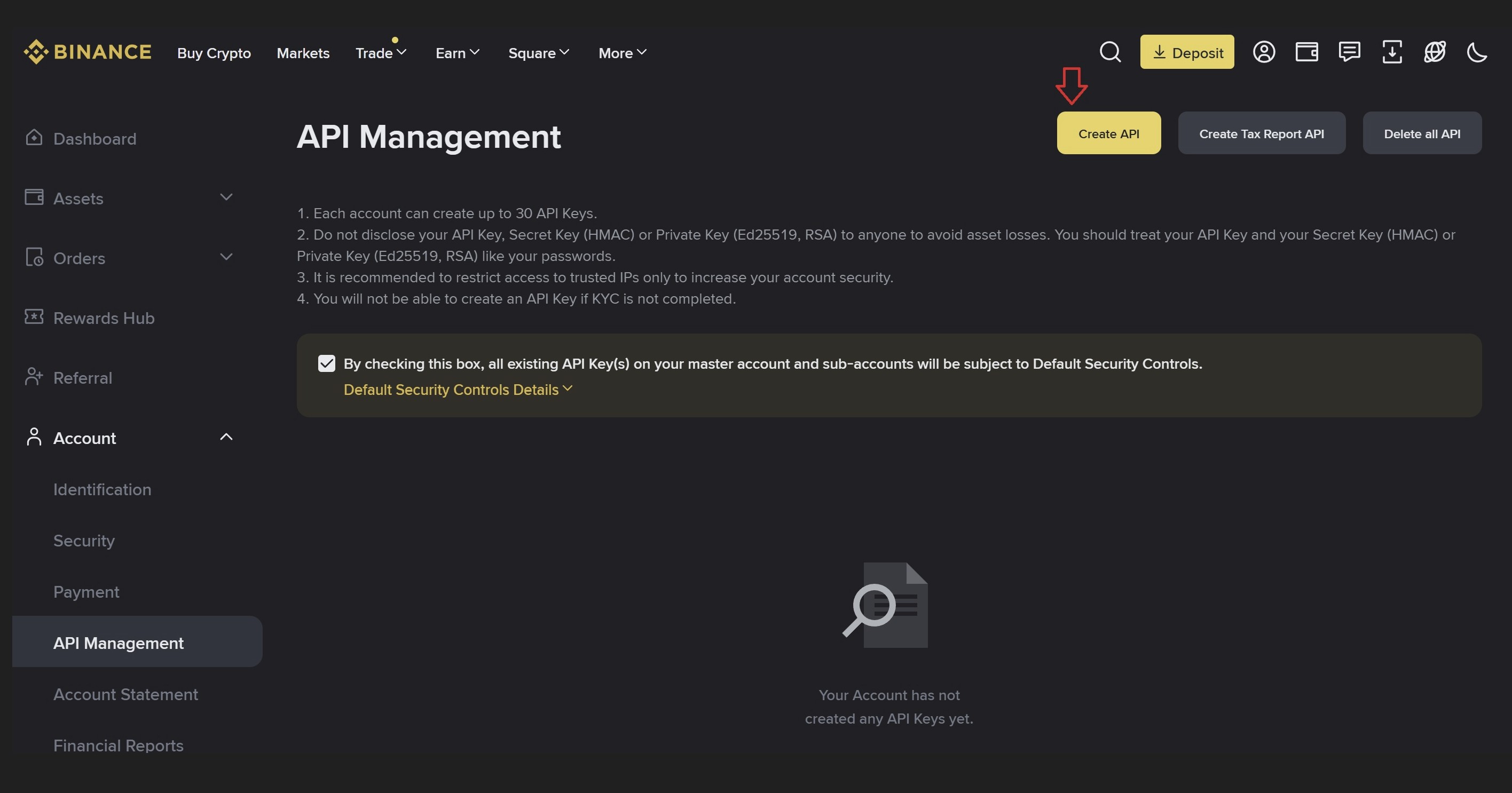1512x793 pixels.
Task: Click the app download icon
Action: 1392,52
